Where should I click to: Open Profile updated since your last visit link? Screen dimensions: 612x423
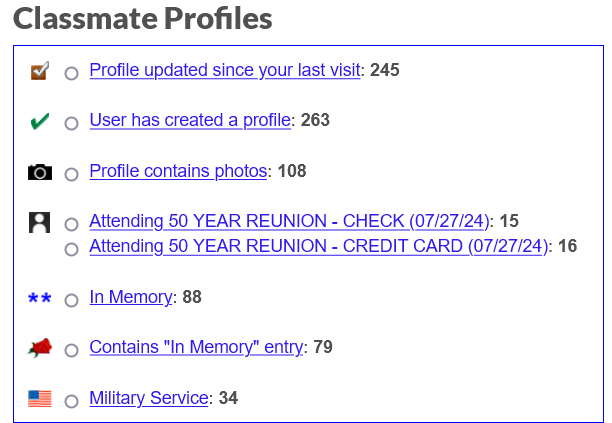(225, 71)
